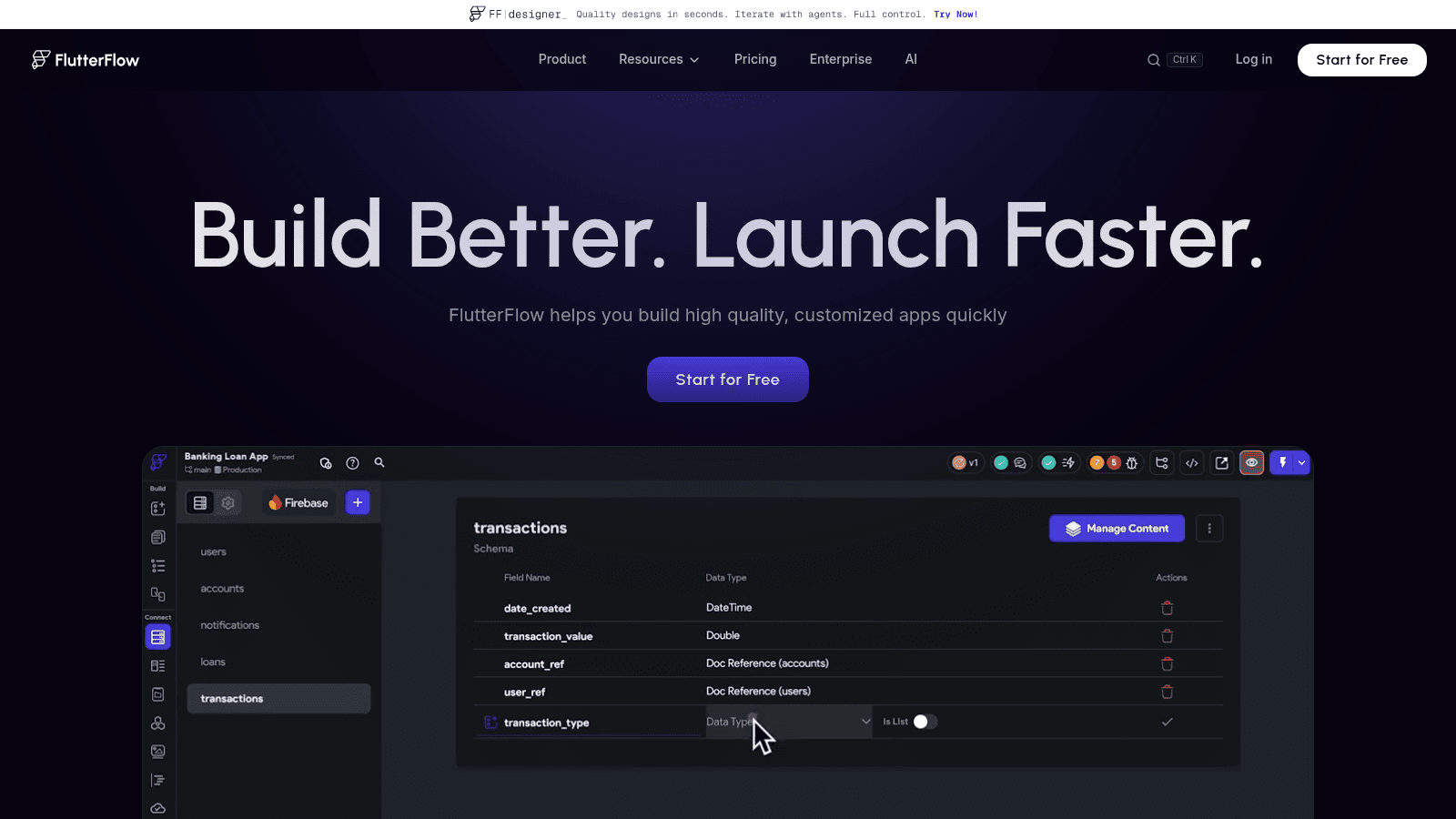The image size is (1456, 819).
Task: Click the app search magnifier icon
Action: point(379,462)
